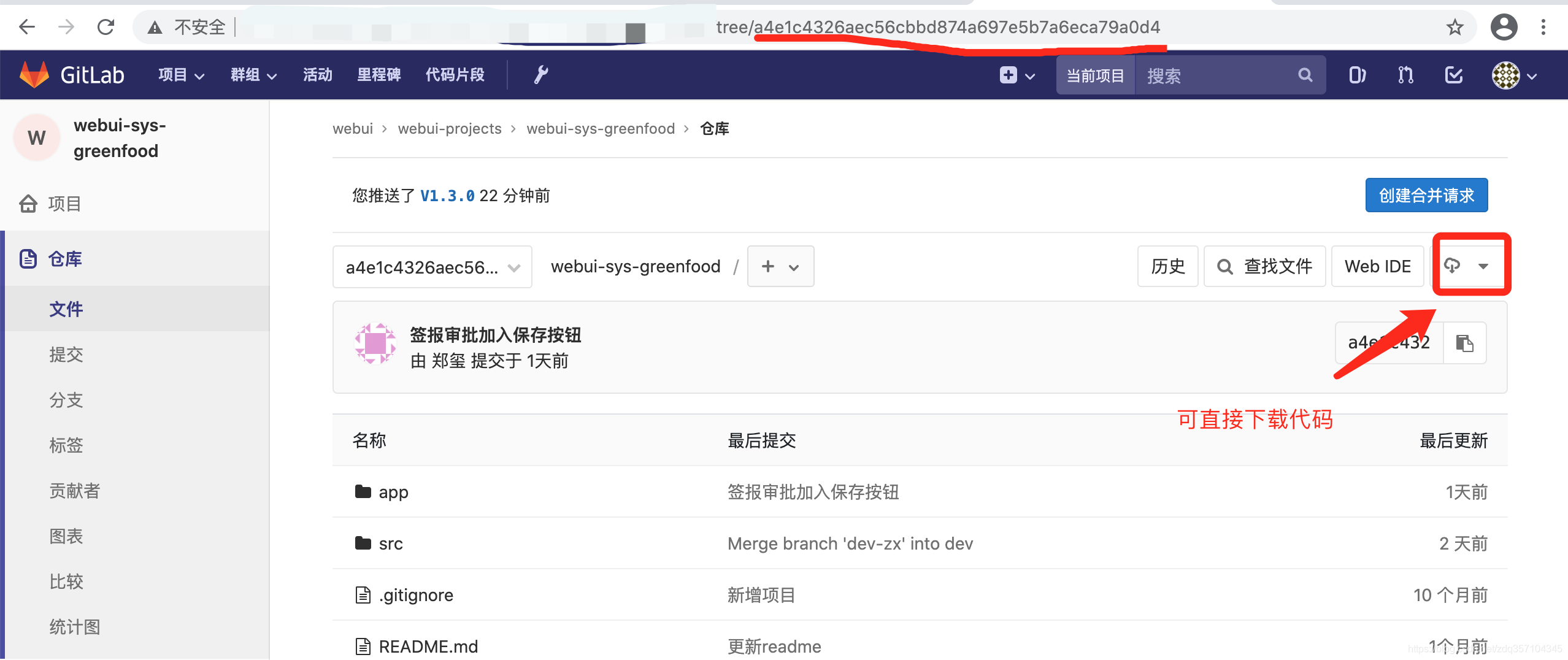Click the 更新readme commit message

pos(774,647)
